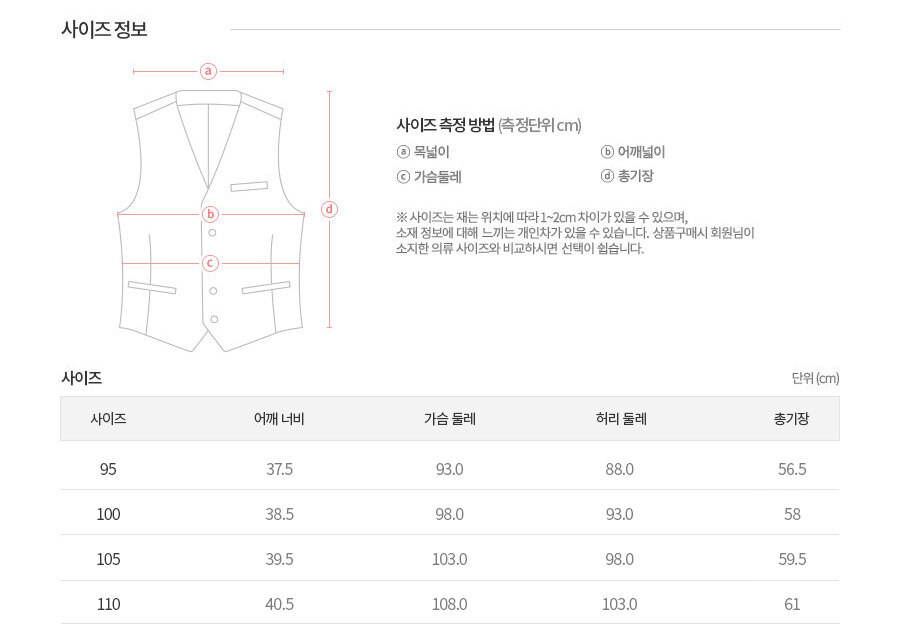
Task: Choose the size 110 row label
Action: [108, 604]
